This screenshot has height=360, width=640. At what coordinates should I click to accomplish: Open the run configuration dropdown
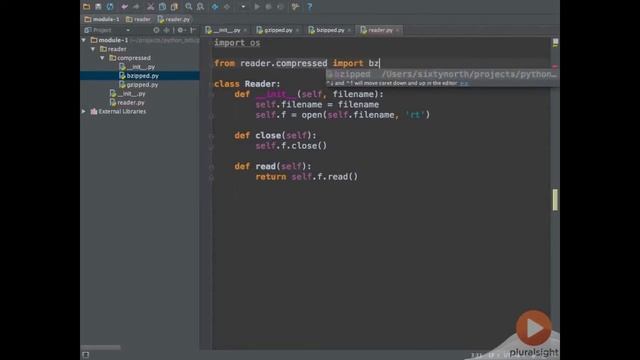click(x=243, y=7)
